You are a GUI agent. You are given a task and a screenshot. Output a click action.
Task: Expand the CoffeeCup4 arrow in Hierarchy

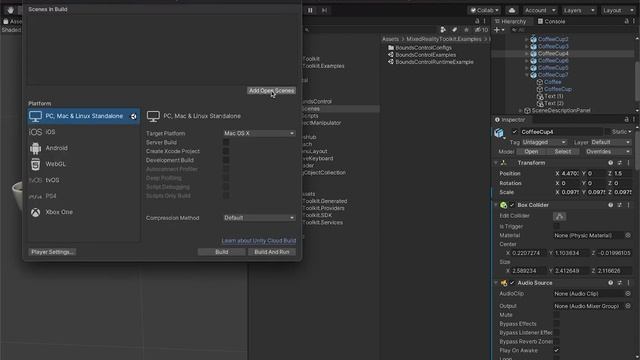(526, 53)
